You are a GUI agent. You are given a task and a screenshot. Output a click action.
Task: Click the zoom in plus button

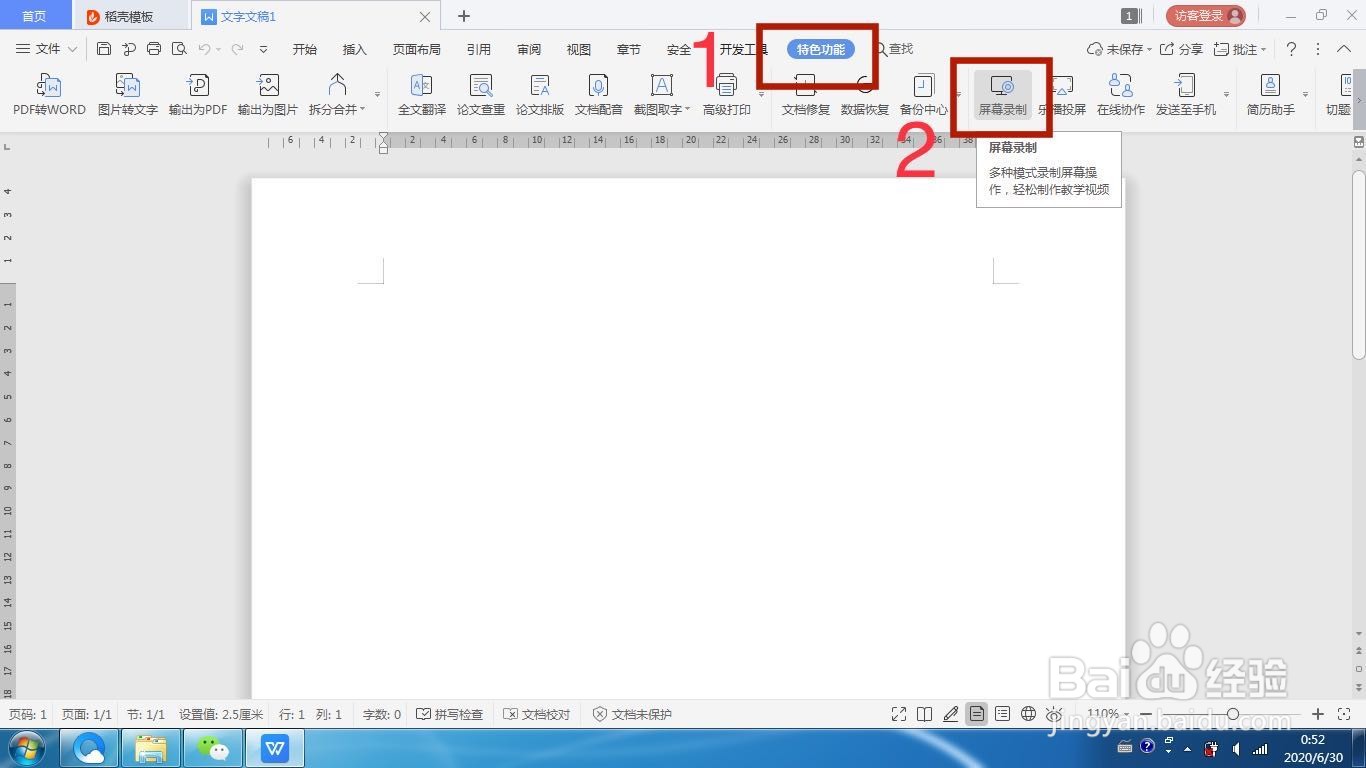click(1318, 714)
